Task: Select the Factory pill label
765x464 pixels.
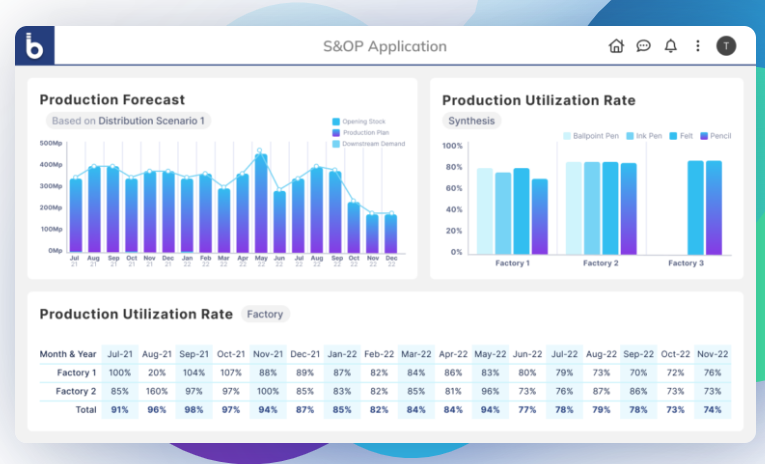Action: (x=265, y=314)
